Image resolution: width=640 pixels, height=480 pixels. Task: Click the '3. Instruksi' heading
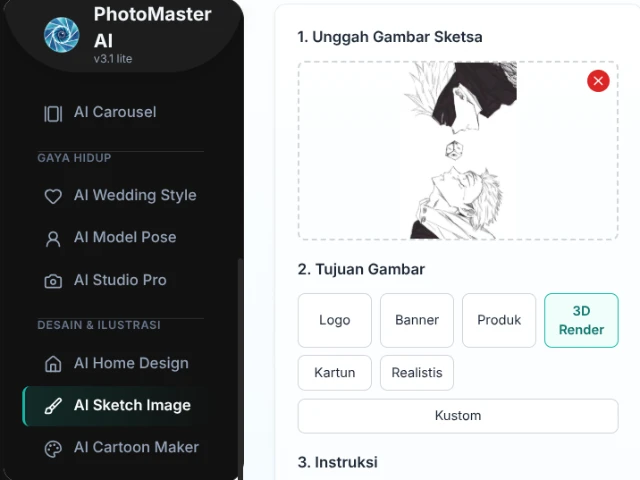(338, 462)
